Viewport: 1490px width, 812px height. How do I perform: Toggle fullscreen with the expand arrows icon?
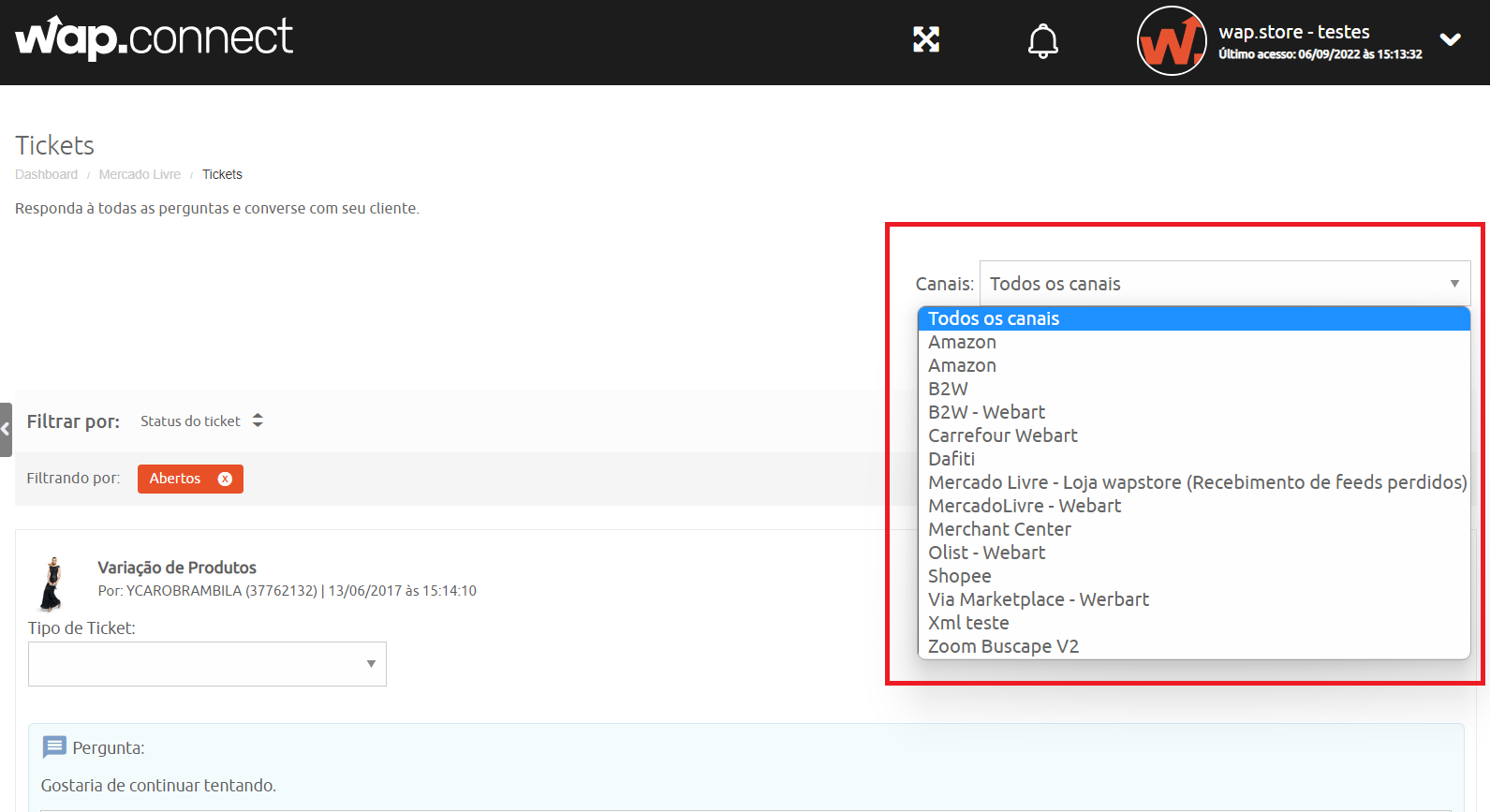click(926, 39)
